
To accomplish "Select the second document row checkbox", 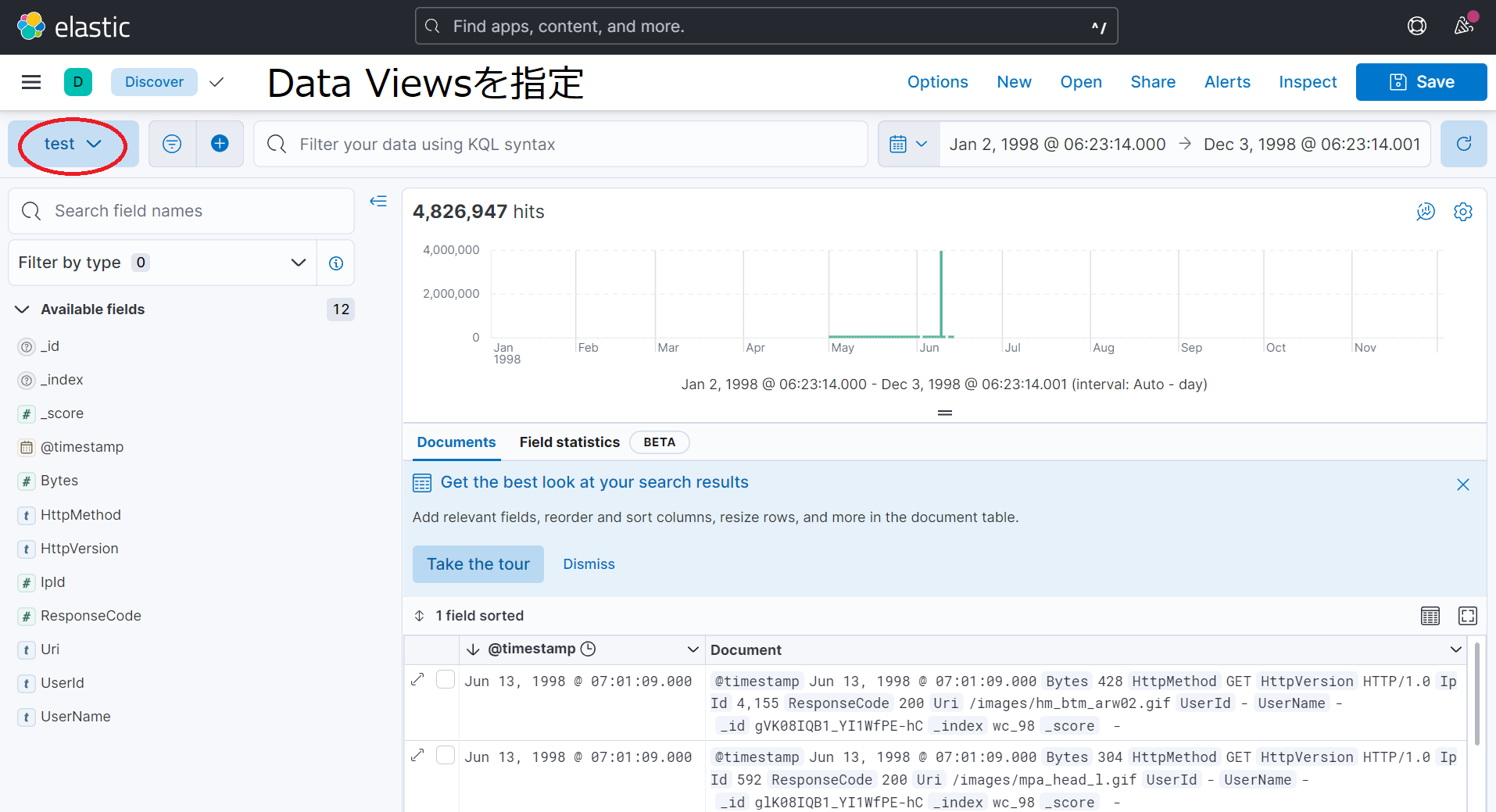I will [446, 755].
